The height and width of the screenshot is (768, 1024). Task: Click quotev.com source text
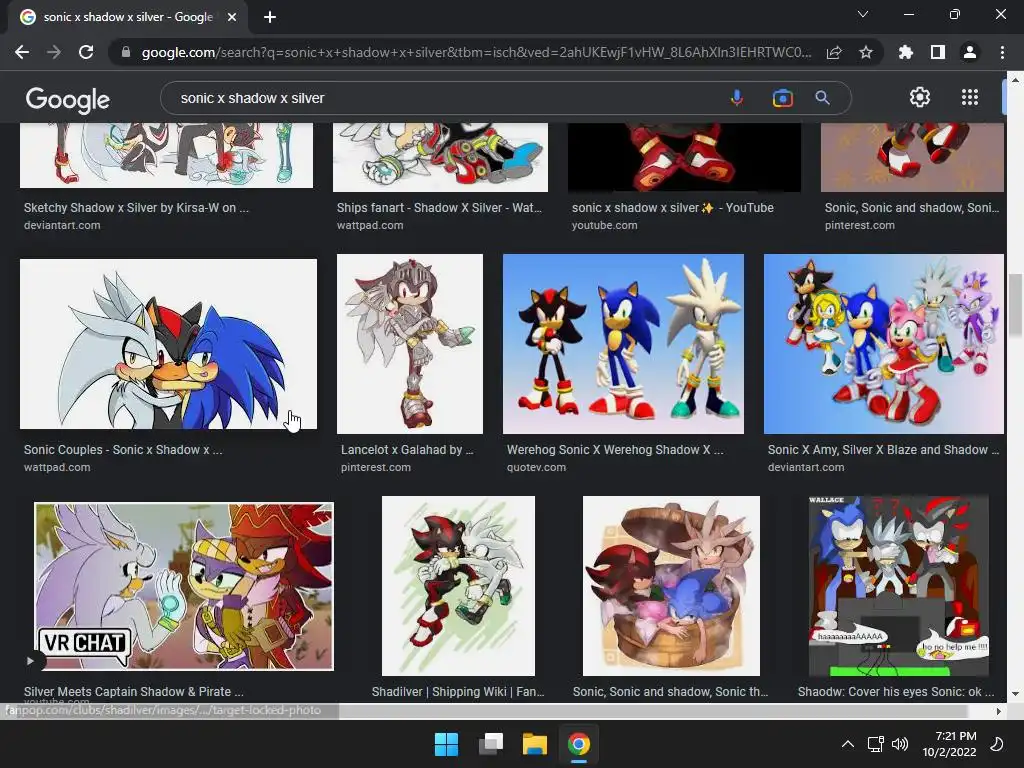point(536,468)
